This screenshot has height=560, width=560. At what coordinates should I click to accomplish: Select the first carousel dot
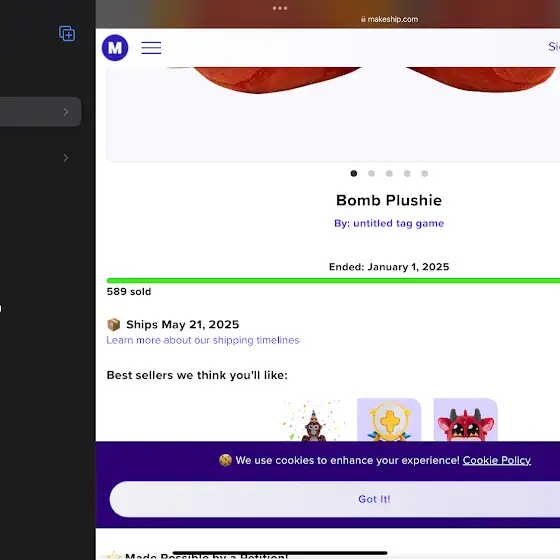click(x=354, y=174)
